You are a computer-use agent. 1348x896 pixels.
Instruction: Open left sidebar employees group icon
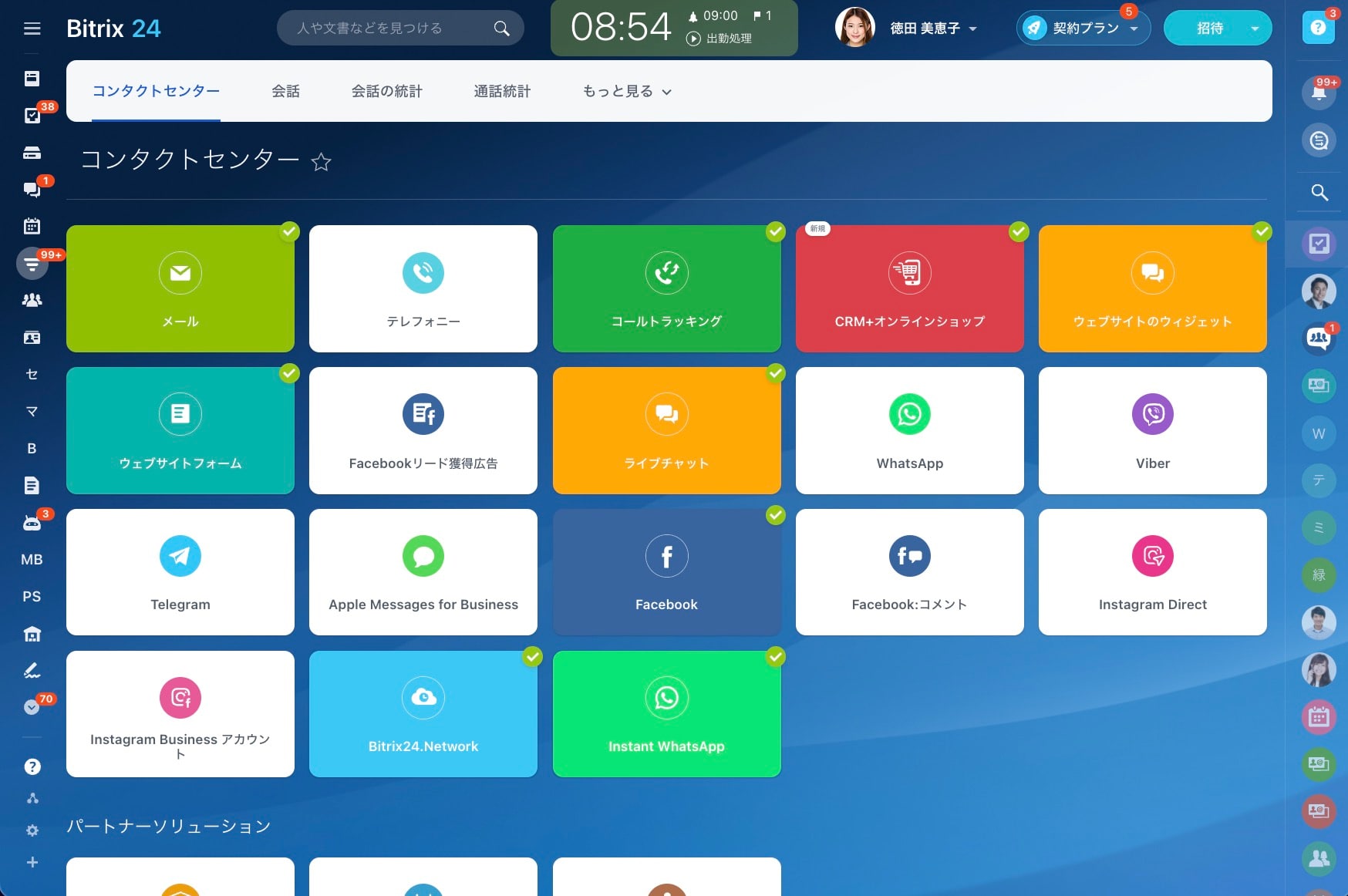point(32,301)
